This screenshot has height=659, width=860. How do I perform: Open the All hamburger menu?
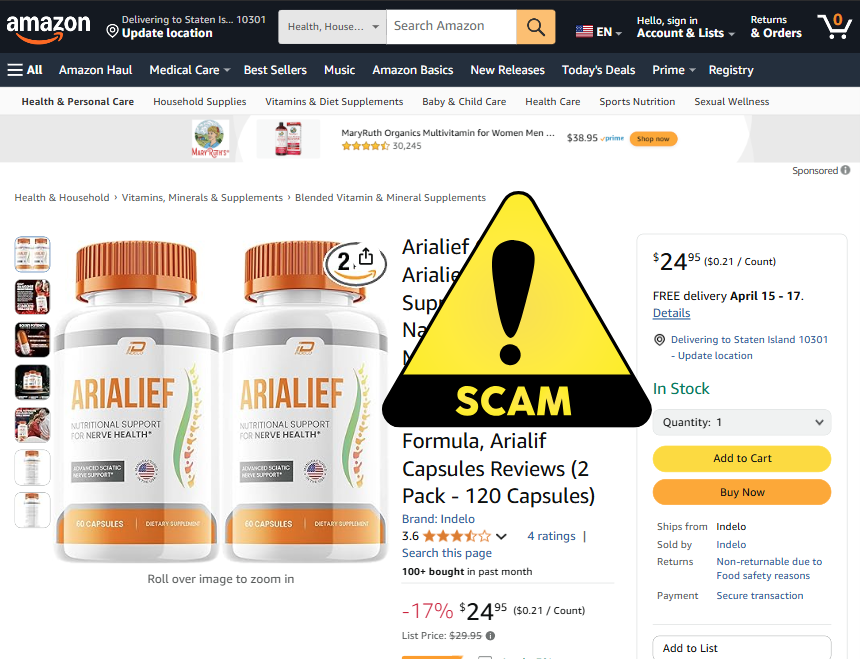[25, 70]
